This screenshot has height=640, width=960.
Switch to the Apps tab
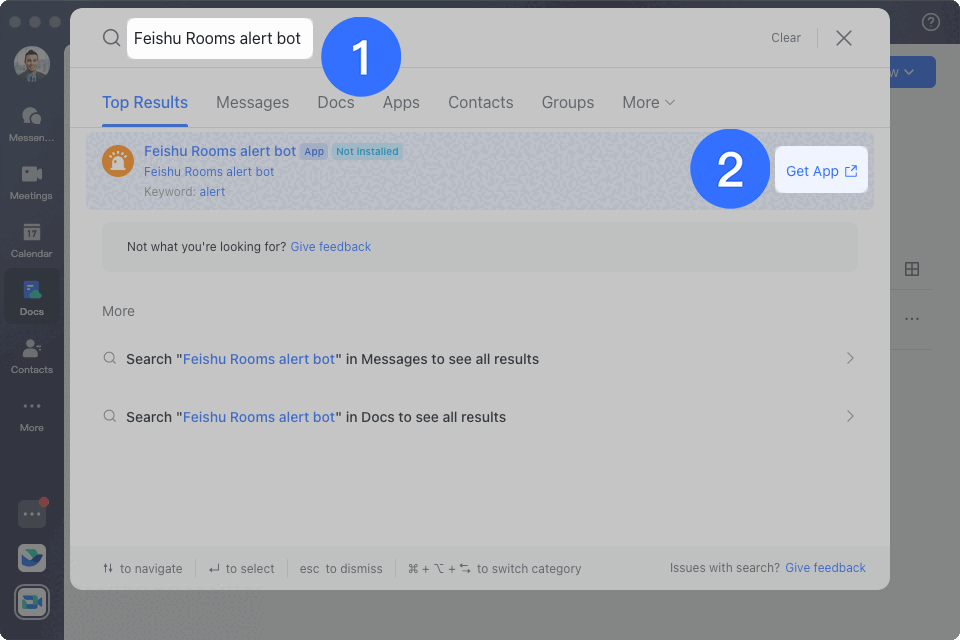click(x=400, y=102)
